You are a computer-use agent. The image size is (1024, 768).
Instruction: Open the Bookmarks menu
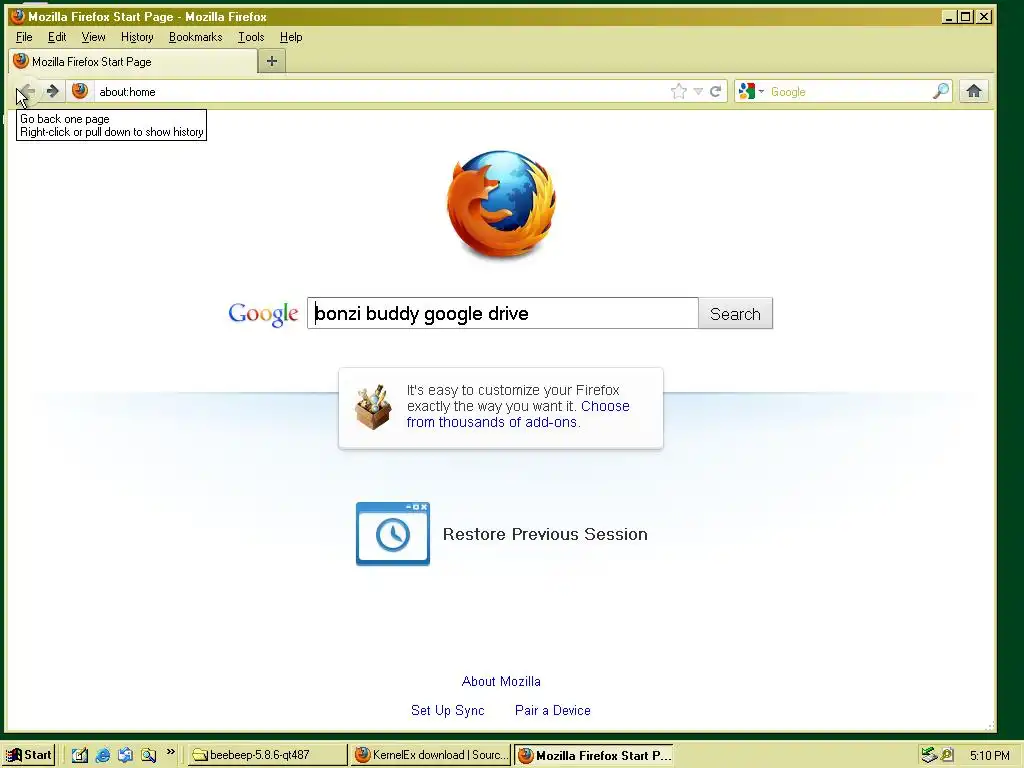pos(195,37)
